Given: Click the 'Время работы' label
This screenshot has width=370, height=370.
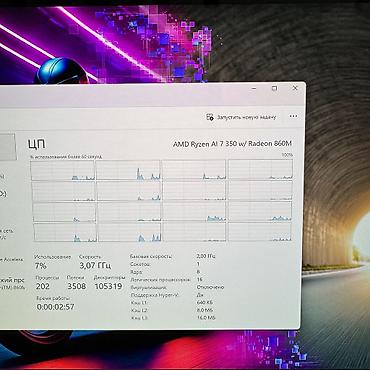Looking at the screenshot, I should coord(53,298).
